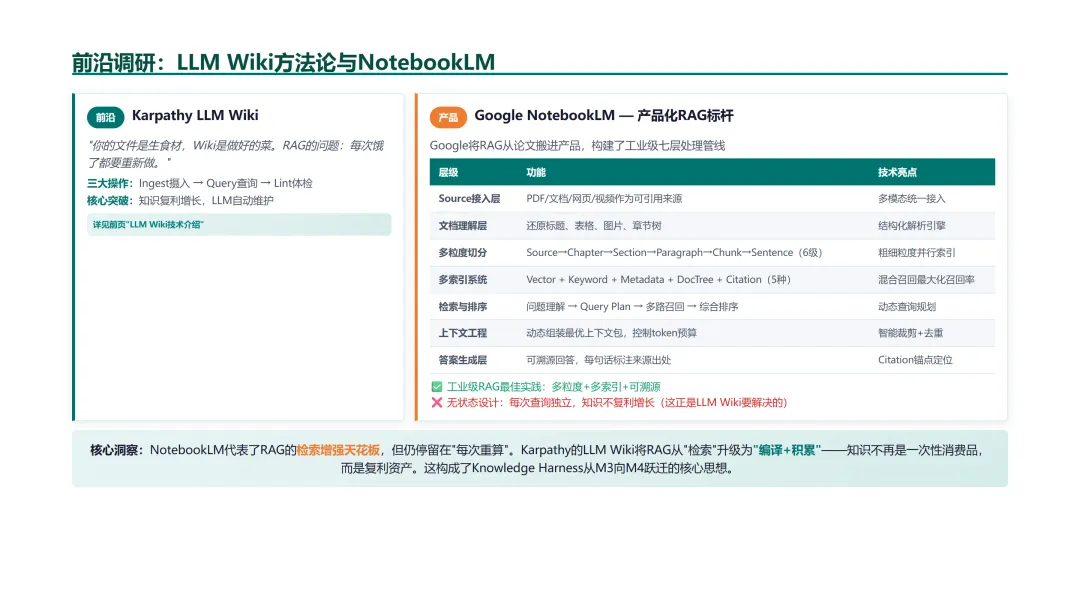The image size is (1080, 608).
Task: Click the Karpathy LLM Wiki heading
Action: [195, 116]
